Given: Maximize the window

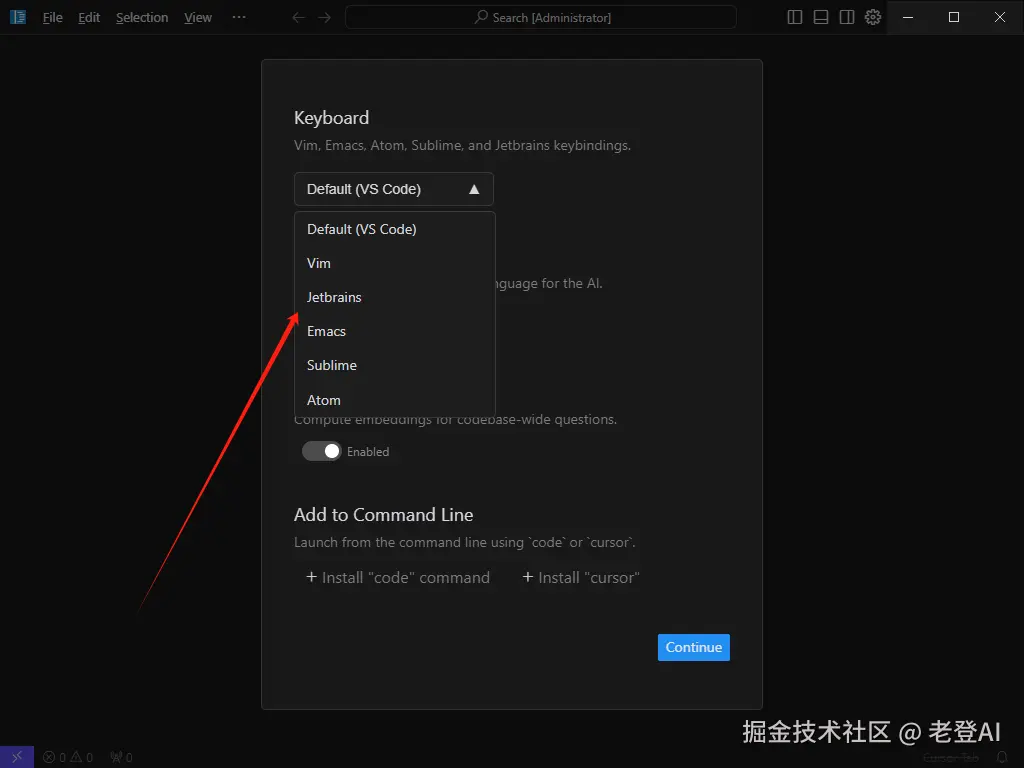Looking at the screenshot, I should pyautogui.click(x=953, y=18).
